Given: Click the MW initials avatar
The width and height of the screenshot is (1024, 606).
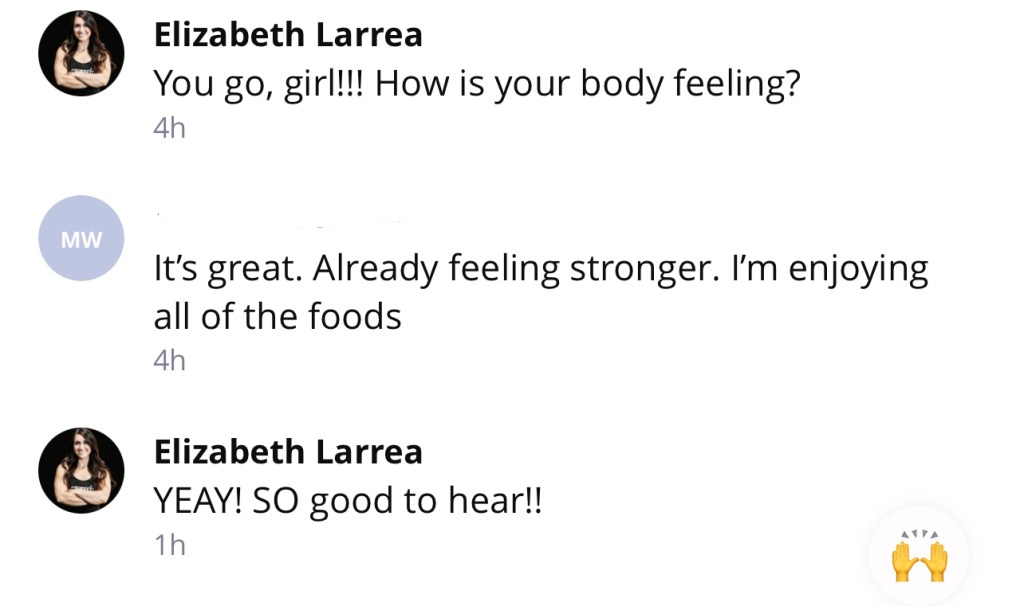Looking at the screenshot, I should pyautogui.click(x=81, y=240).
